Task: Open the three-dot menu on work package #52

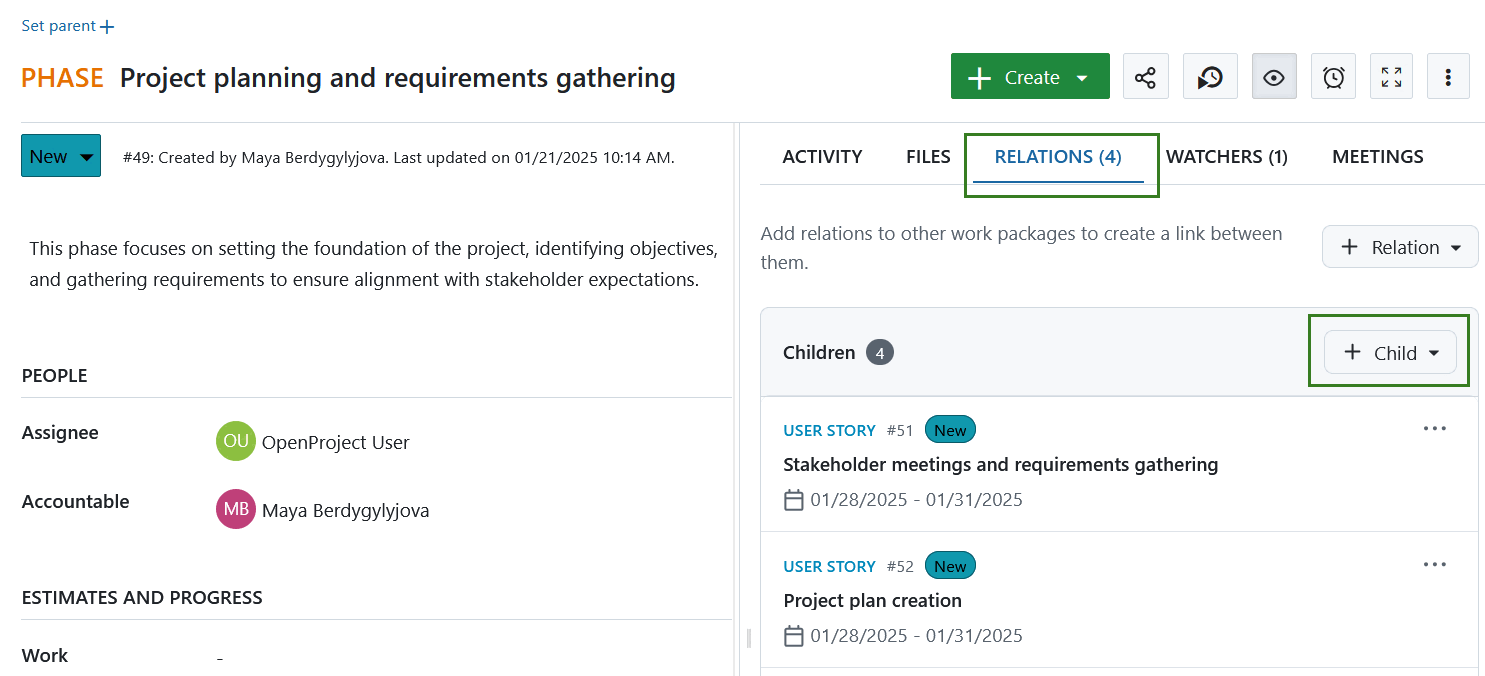Action: point(1435,564)
